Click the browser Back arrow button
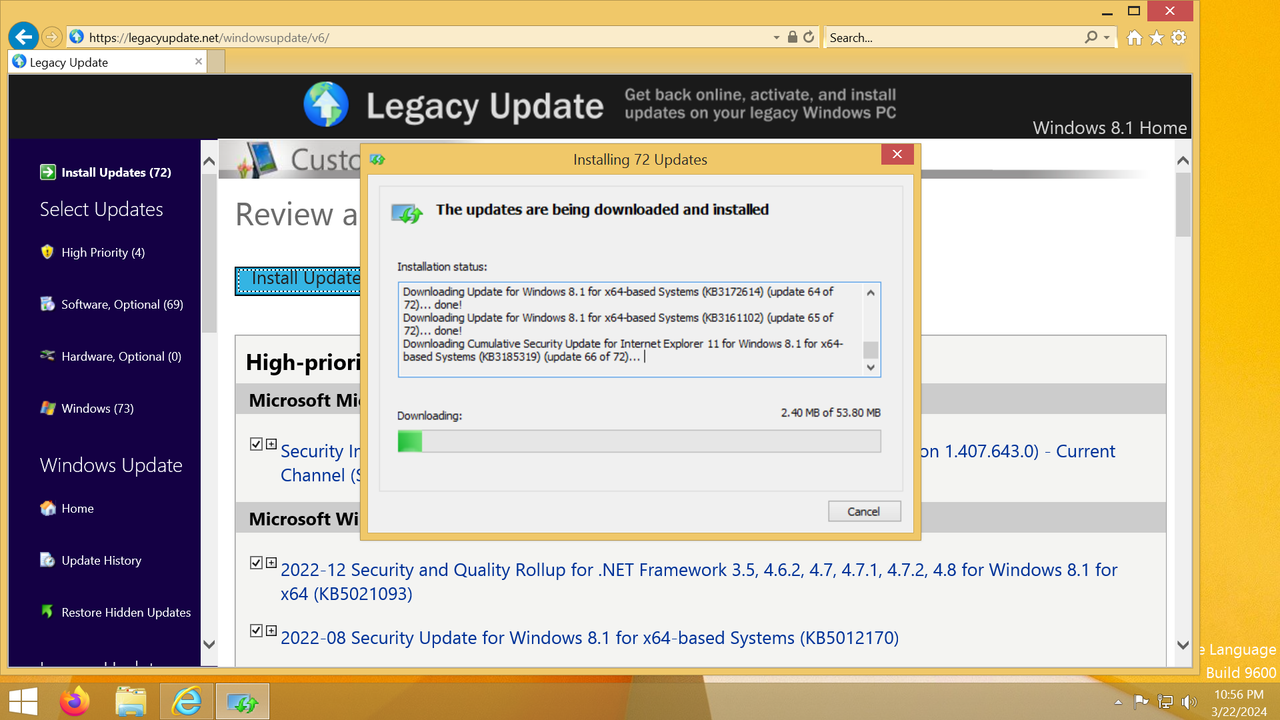 click(x=23, y=37)
